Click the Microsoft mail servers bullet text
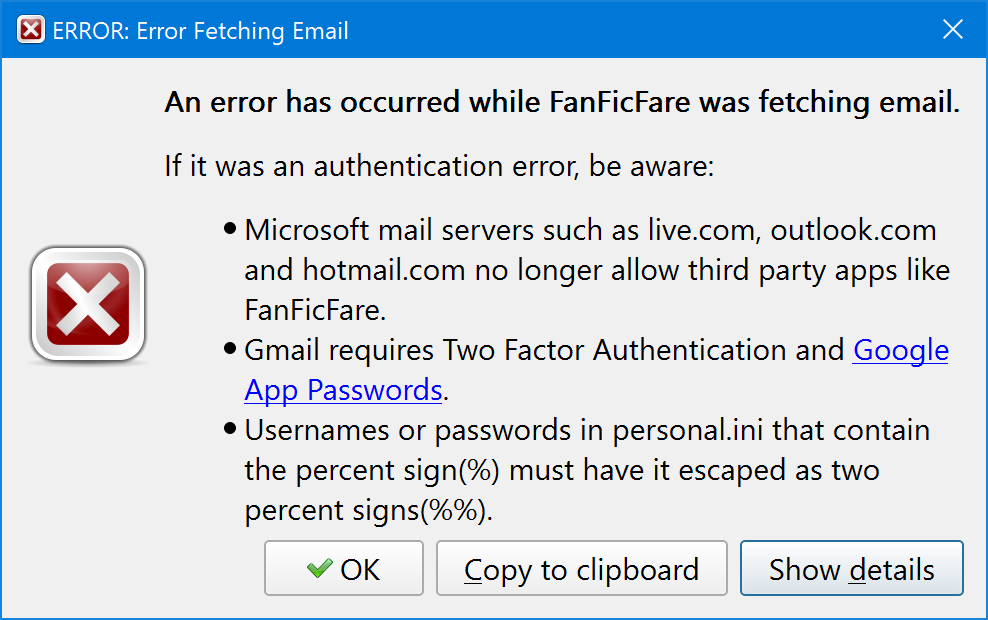 coord(590,230)
